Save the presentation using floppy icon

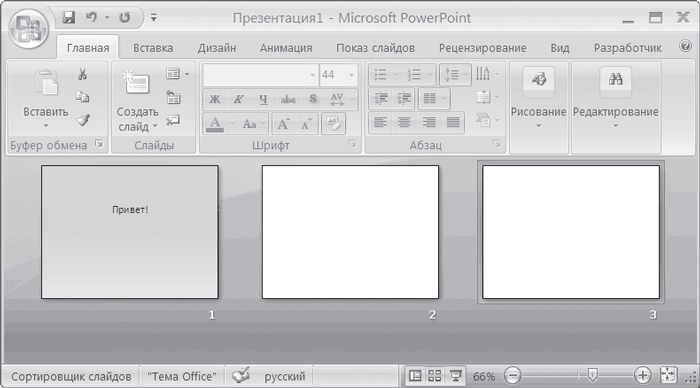click(x=69, y=18)
